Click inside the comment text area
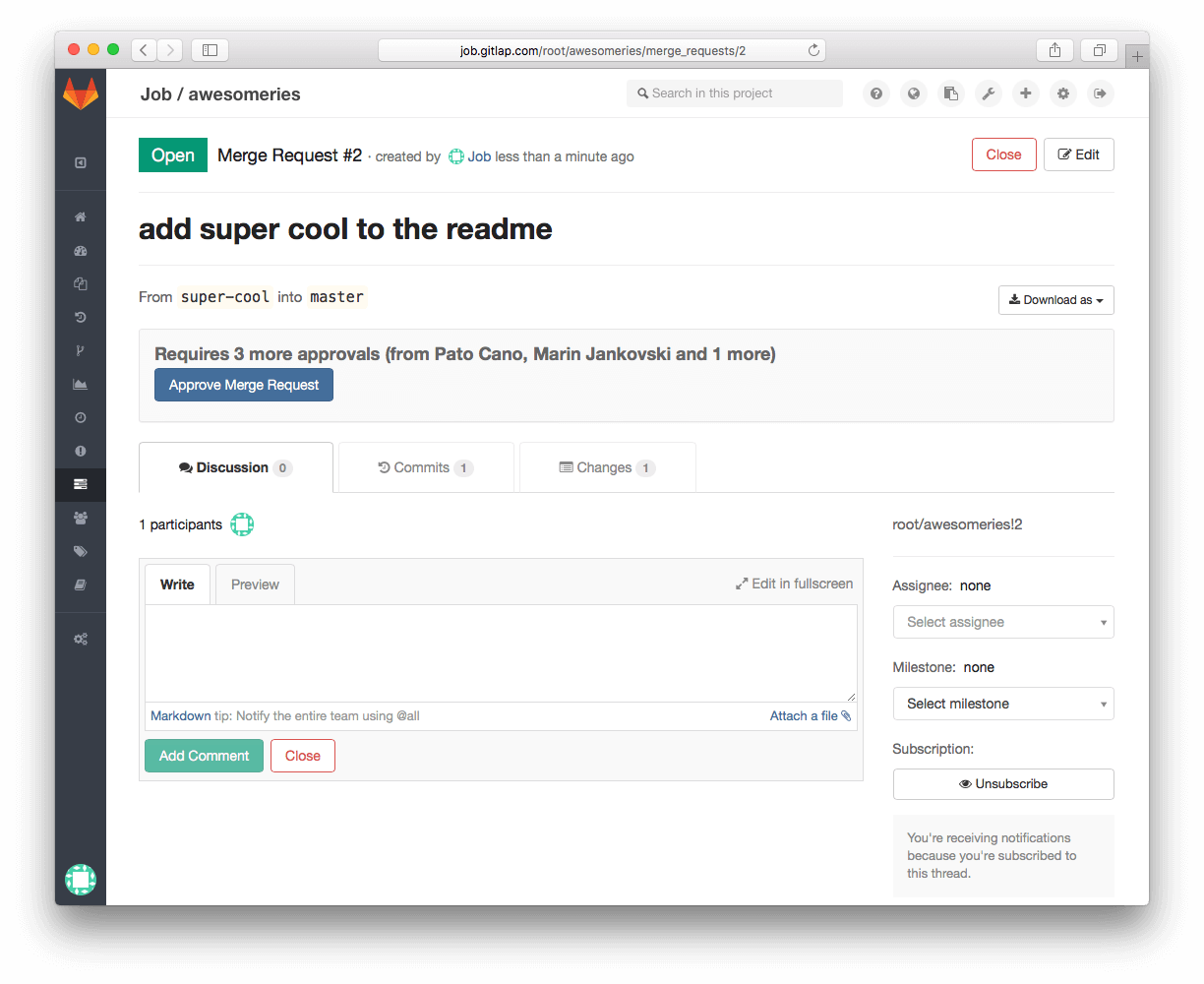Viewport: 1204px width, 984px height. click(x=500, y=652)
